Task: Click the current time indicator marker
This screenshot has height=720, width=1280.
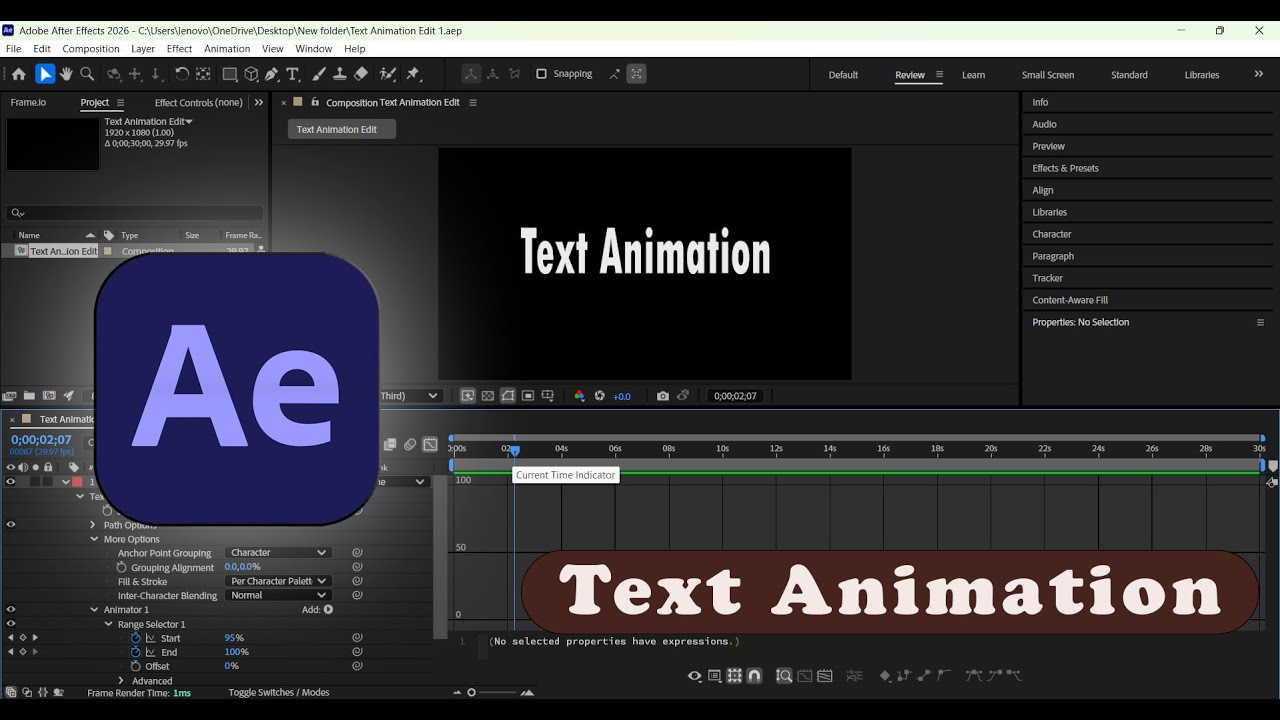Action: click(x=514, y=451)
